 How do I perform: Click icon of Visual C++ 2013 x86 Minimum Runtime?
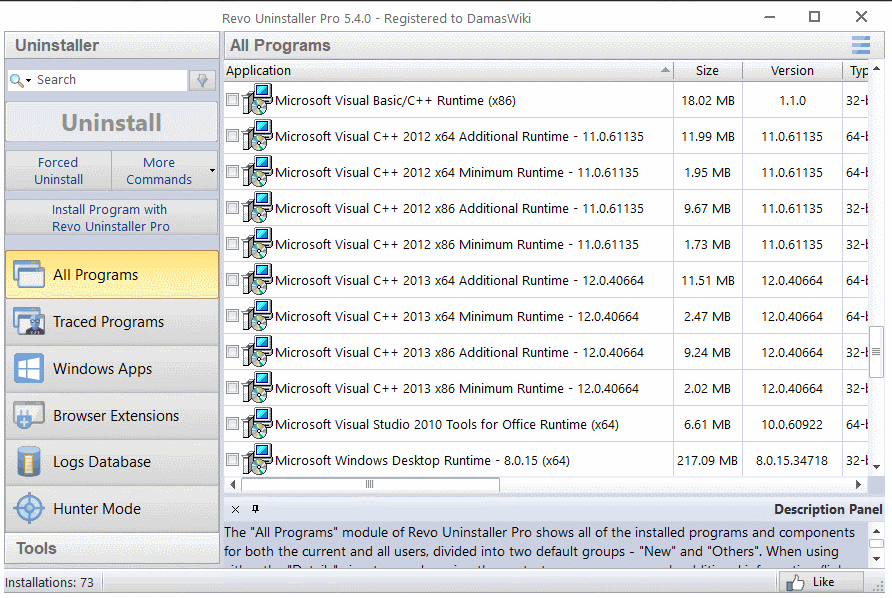[x=257, y=387]
